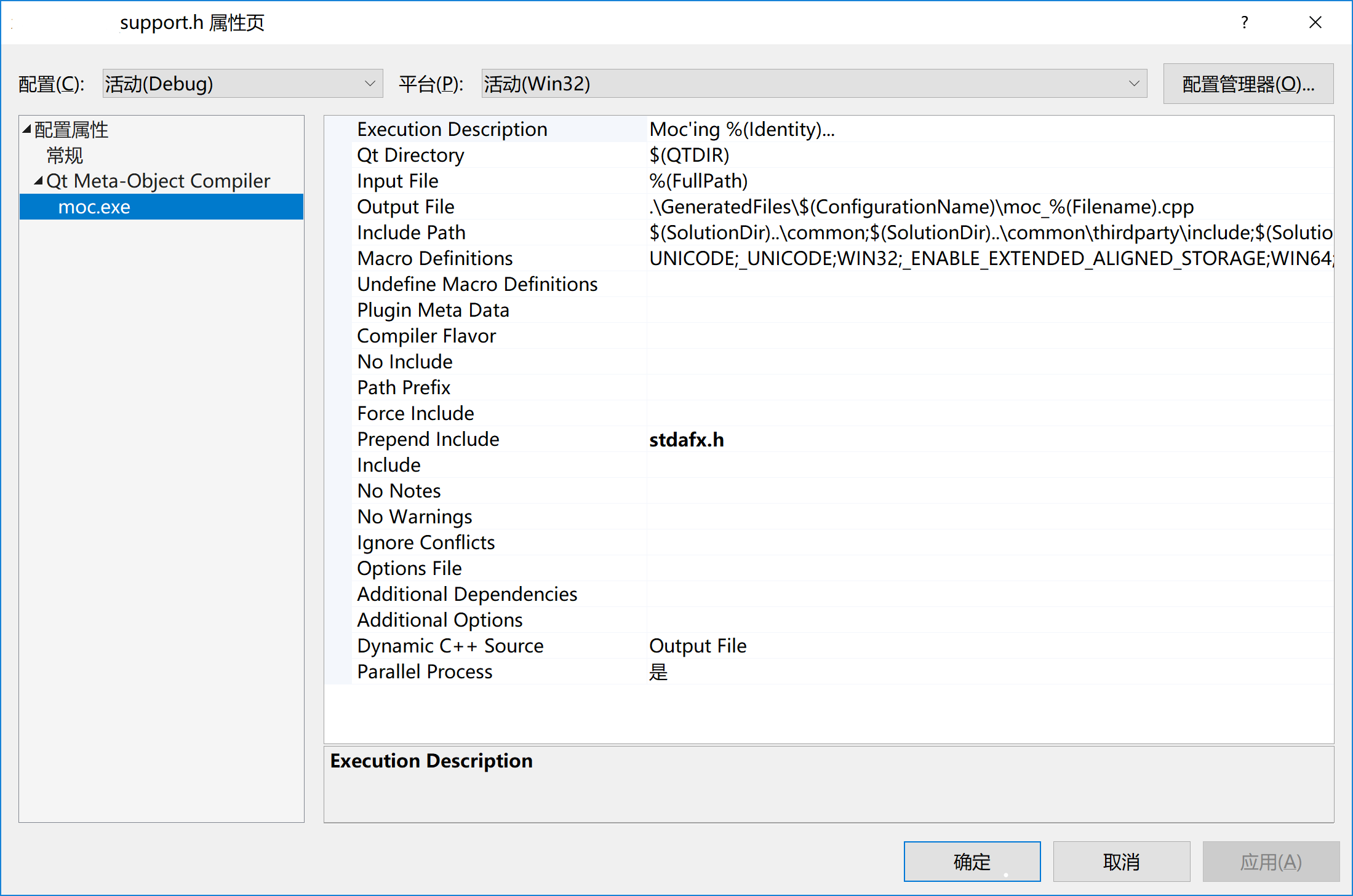Click the 应用(A) button
Viewport: 1353px width, 896px height.
point(1270,861)
